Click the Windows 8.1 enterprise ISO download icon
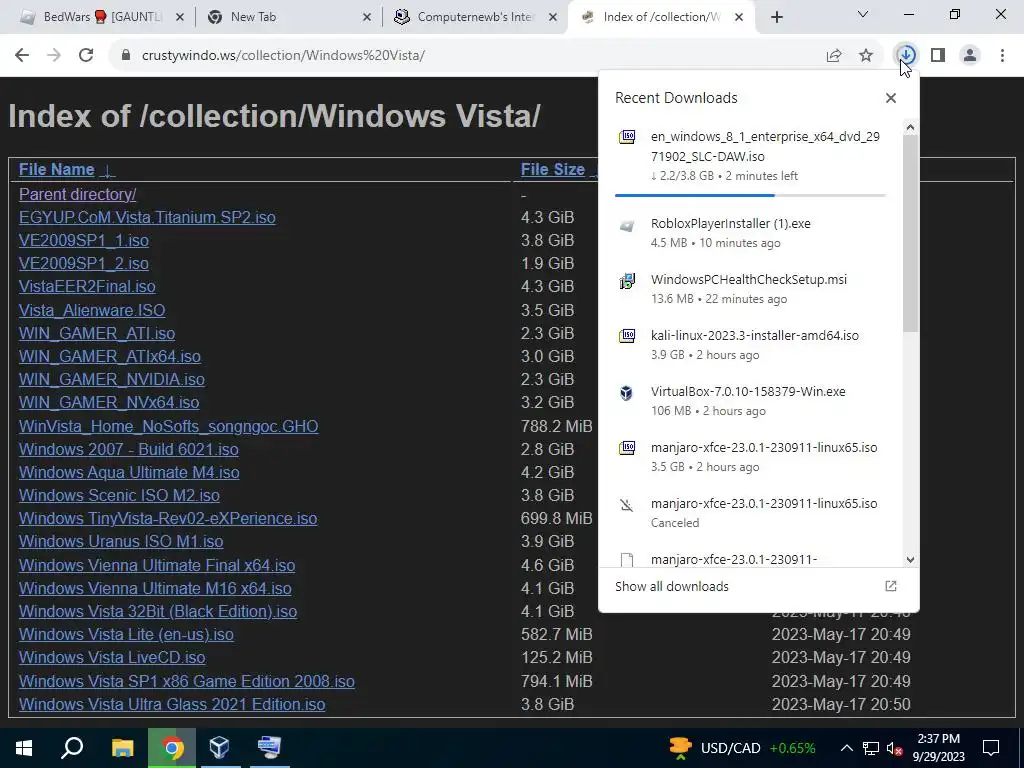 pos(627,136)
